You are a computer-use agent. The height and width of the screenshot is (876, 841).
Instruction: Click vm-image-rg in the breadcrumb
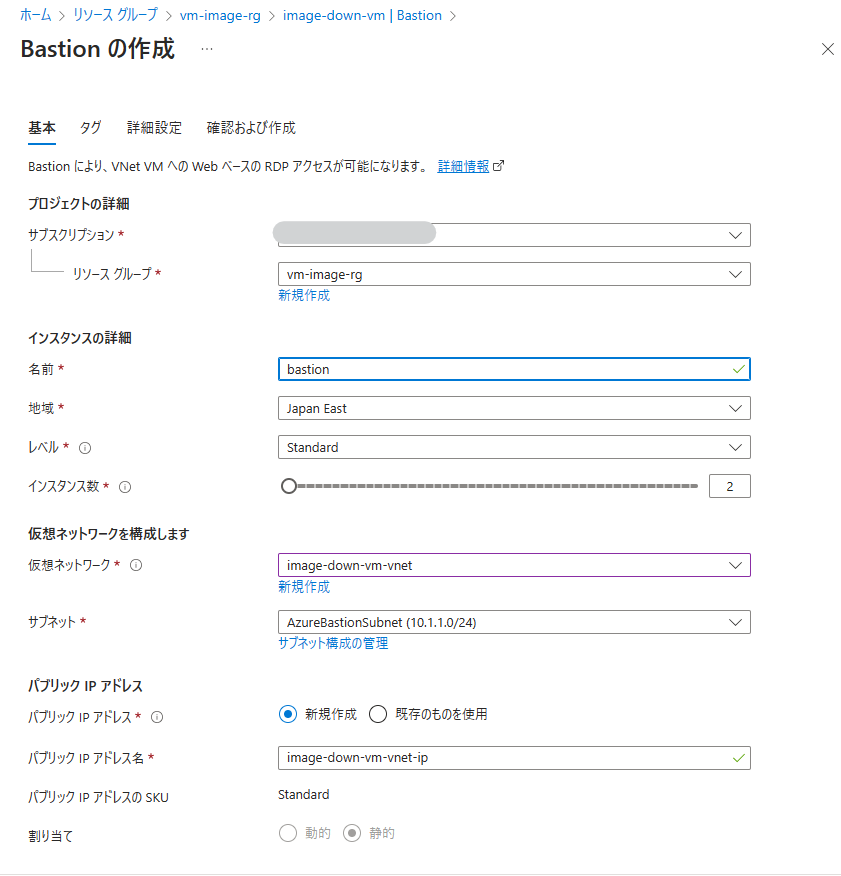[x=220, y=16]
